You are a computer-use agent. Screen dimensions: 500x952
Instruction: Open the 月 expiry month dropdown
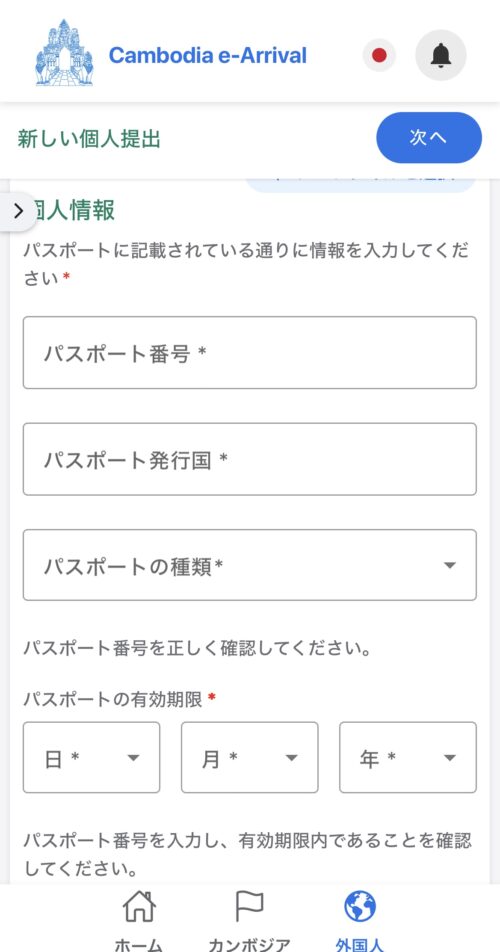tap(249, 758)
